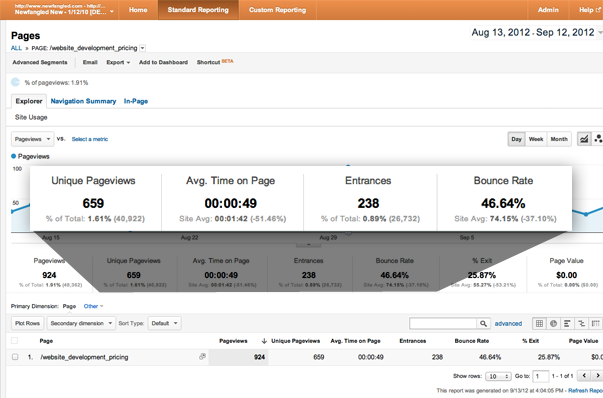Screen dimensions: 603x398
Task: Select Day granularity toggle
Action: [x=516, y=139]
